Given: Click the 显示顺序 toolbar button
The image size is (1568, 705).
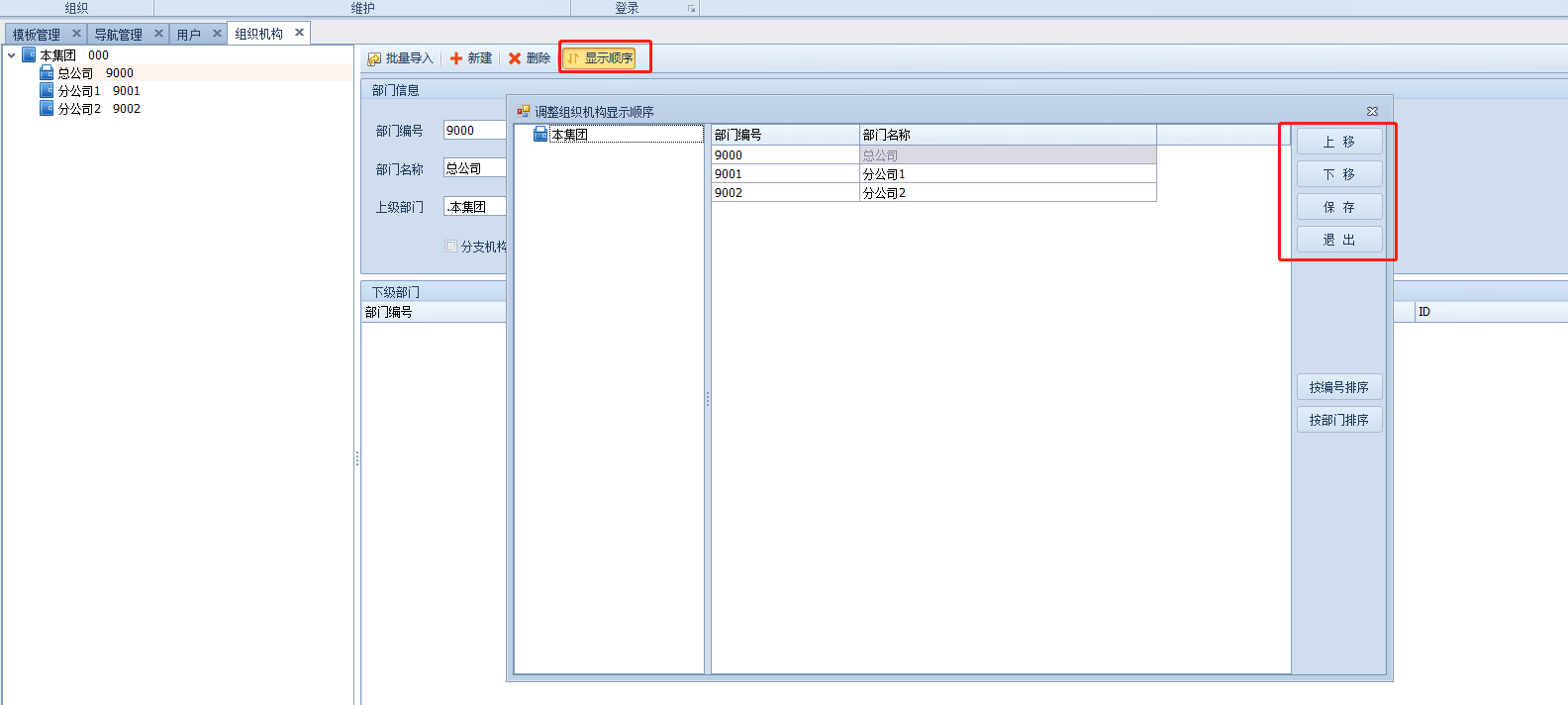Looking at the screenshot, I should [600, 58].
